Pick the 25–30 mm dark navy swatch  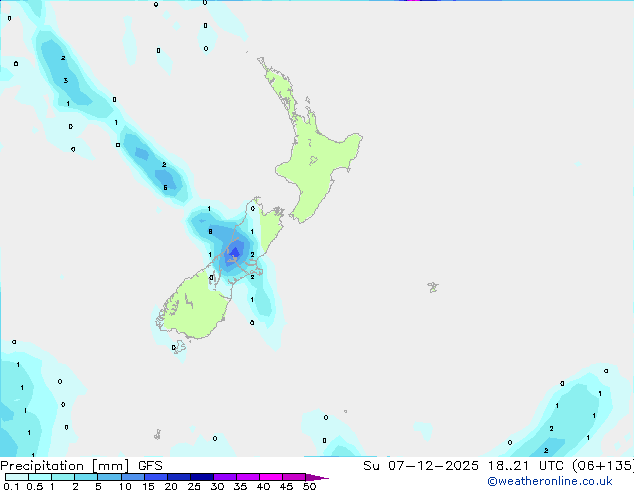pyautogui.click(x=201, y=477)
